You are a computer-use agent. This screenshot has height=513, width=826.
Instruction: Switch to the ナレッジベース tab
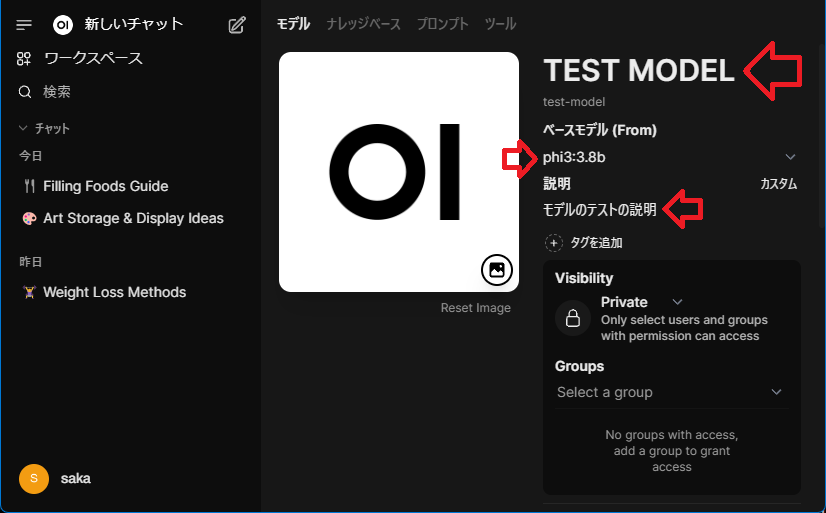click(363, 24)
